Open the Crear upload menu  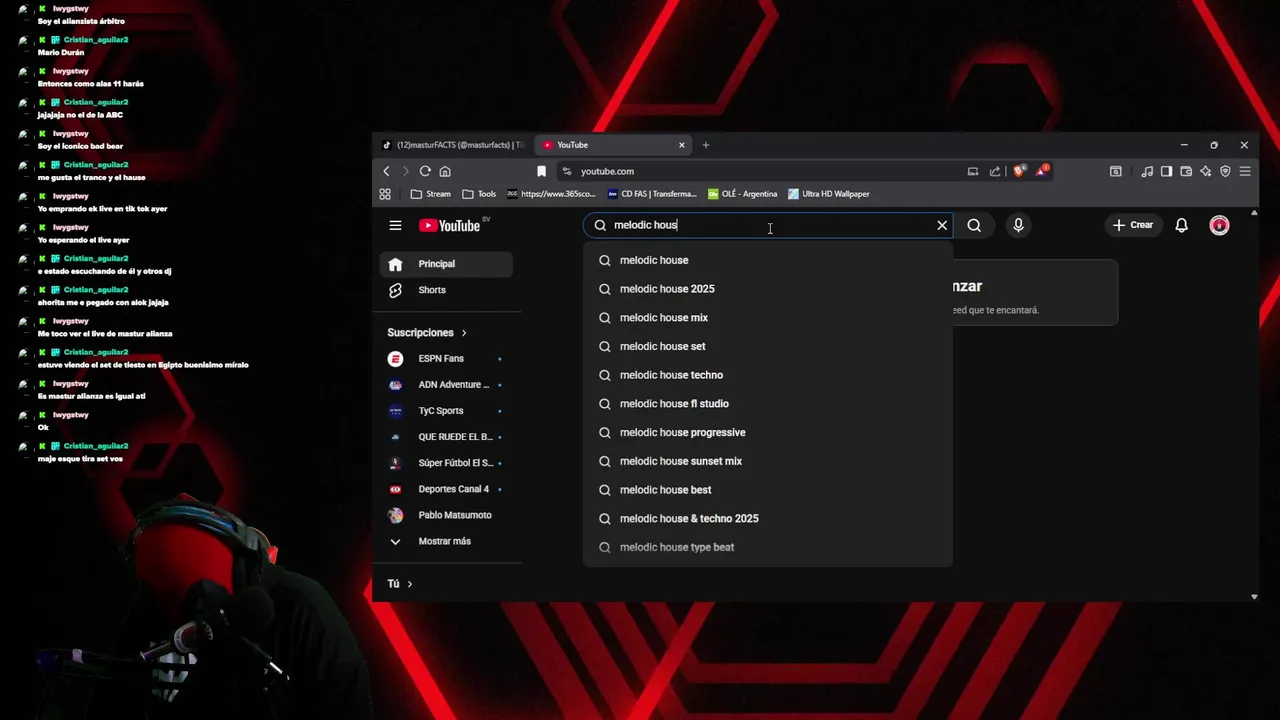tap(1133, 225)
